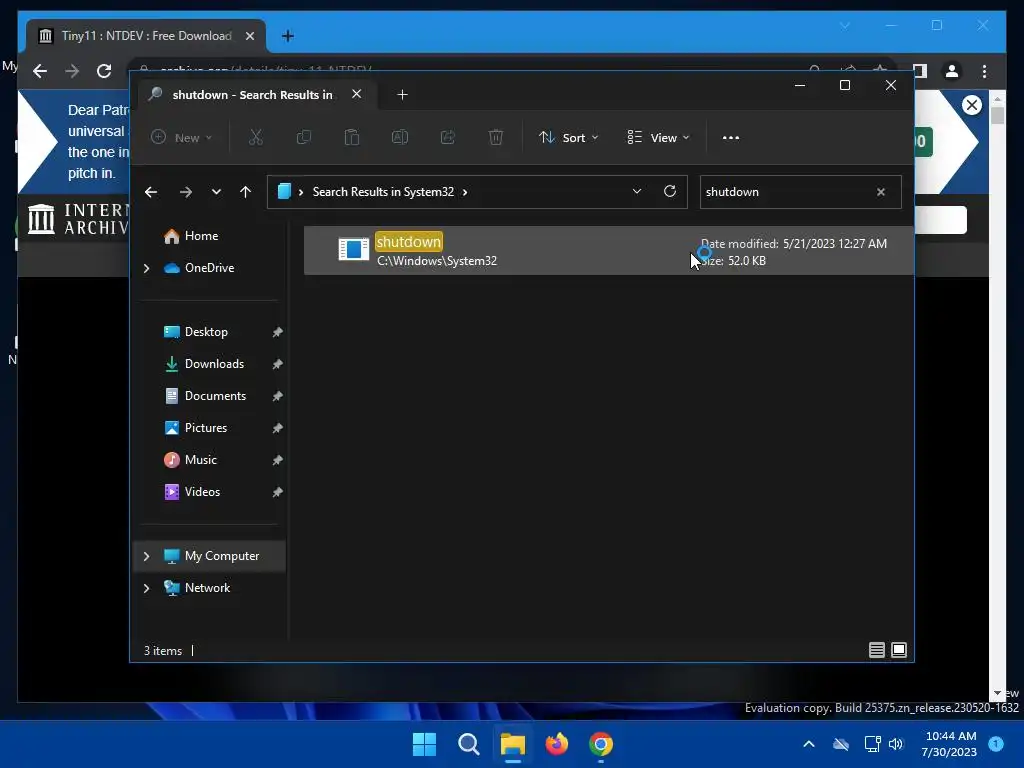Select OneDrive in navigation pane
1024x768 pixels.
tap(209, 268)
